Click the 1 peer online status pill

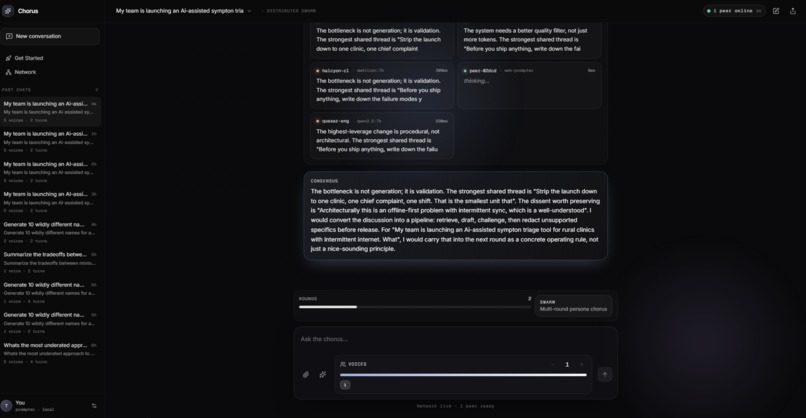pyautogui.click(x=734, y=11)
